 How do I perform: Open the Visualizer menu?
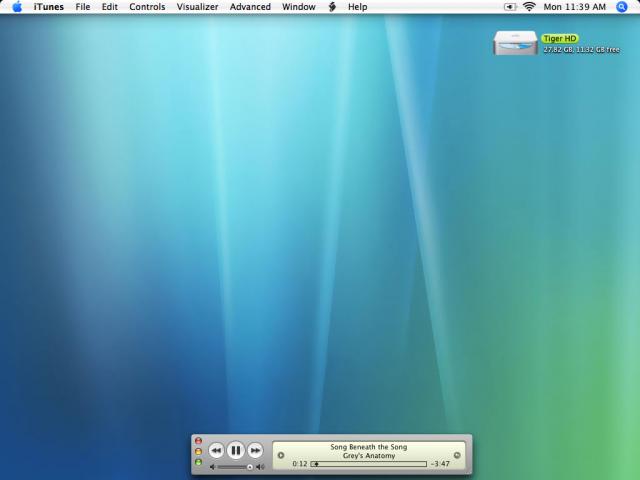[198, 7]
